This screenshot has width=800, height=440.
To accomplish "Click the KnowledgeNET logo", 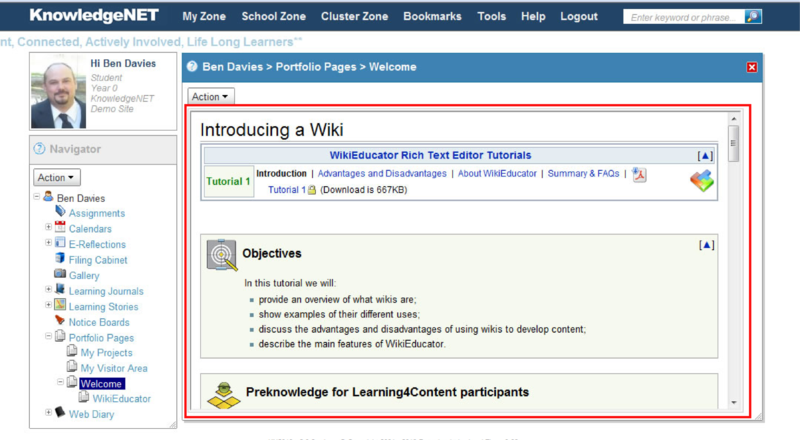I will click(x=94, y=15).
